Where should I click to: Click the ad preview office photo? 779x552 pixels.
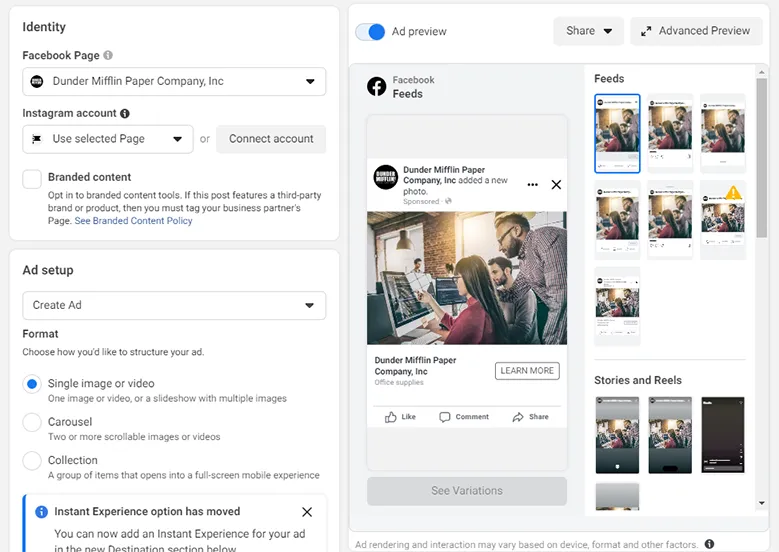467,278
